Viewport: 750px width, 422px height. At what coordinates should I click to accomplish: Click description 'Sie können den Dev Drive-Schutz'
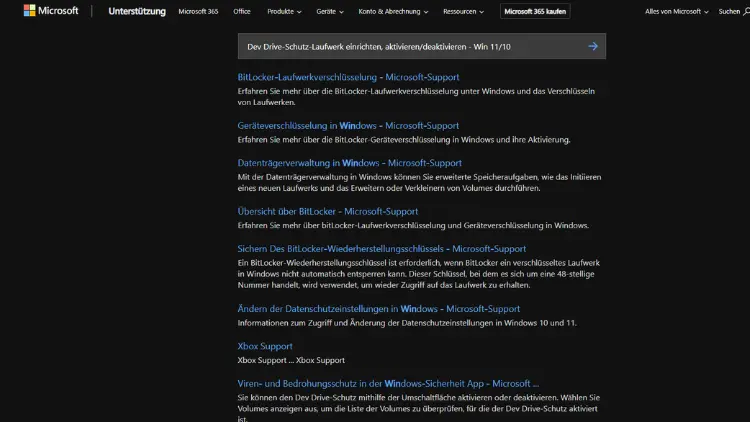pos(419,408)
